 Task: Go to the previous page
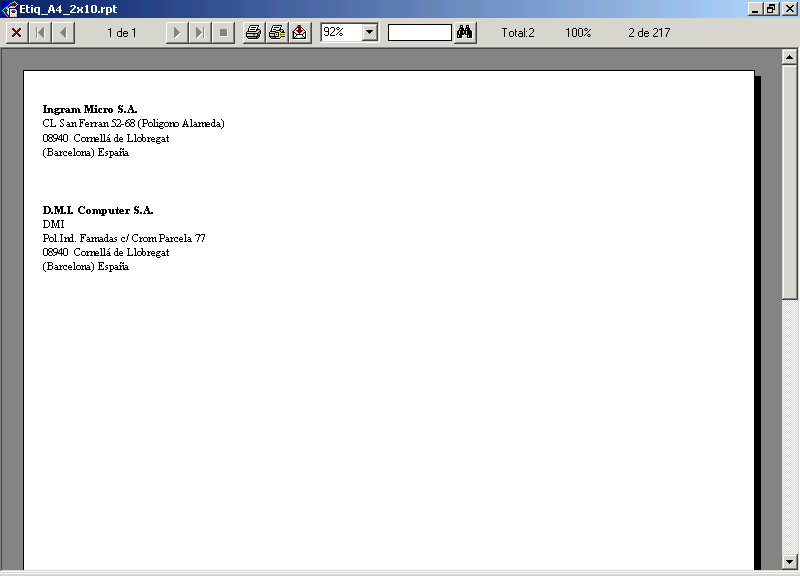coord(63,33)
